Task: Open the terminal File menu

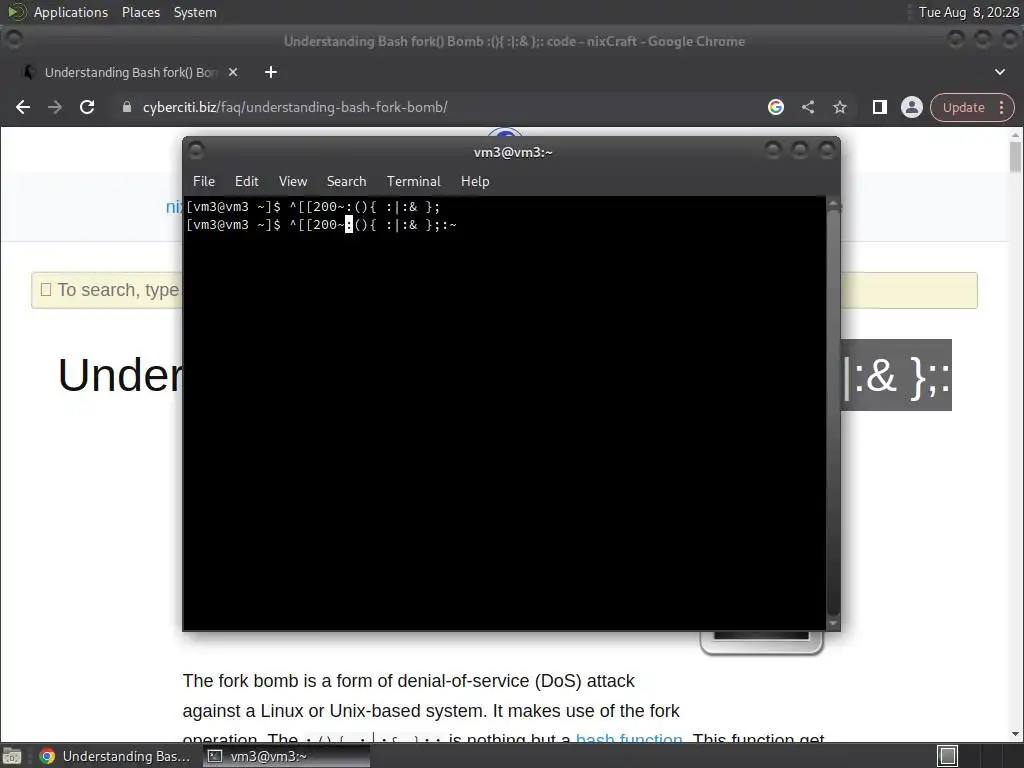Action: [x=204, y=182]
